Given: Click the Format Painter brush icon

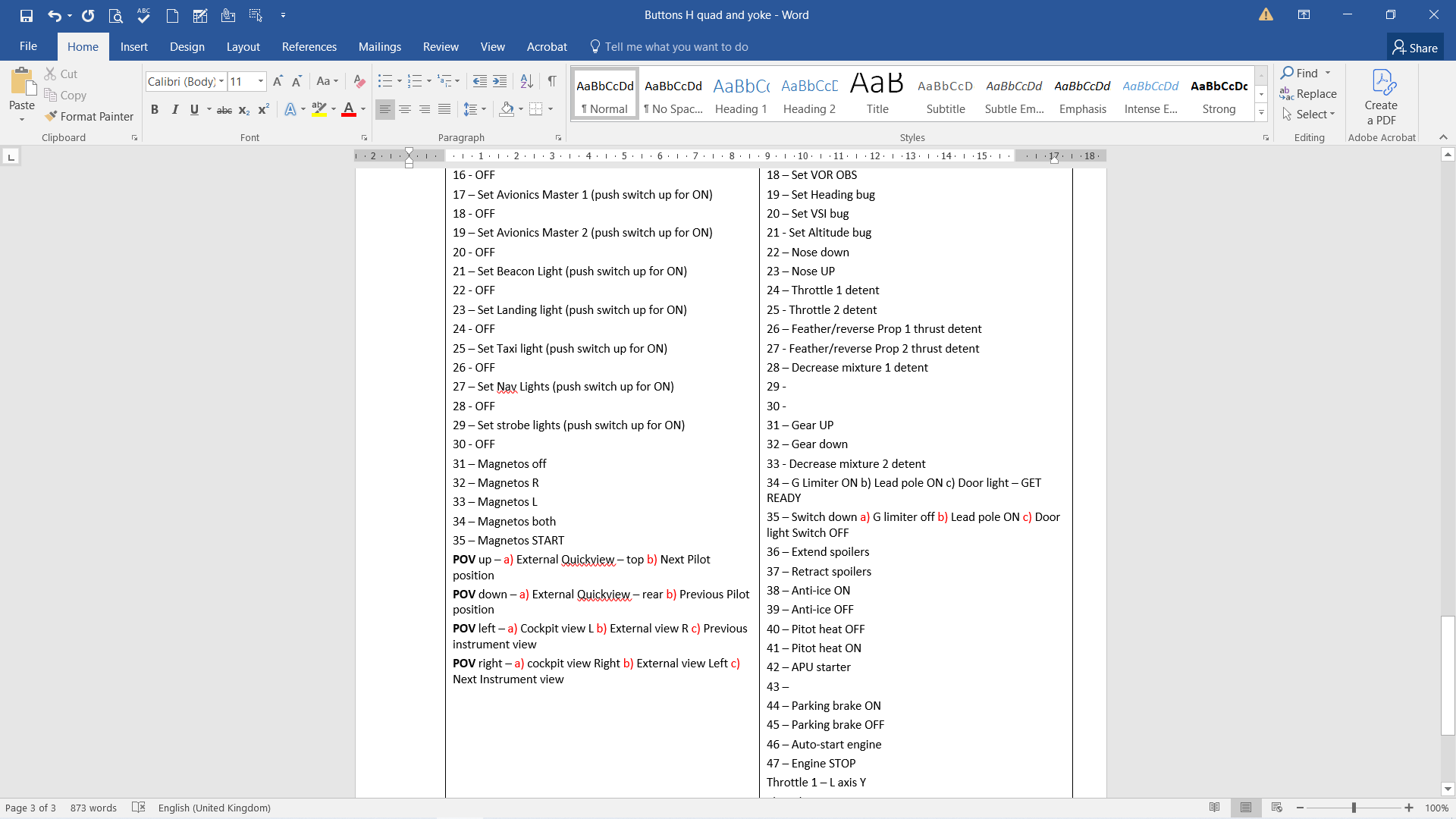Looking at the screenshot, I should 52,116.
